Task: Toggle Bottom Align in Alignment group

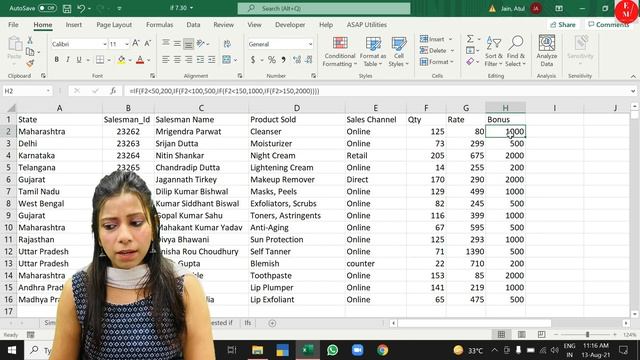Action: point(188,43)
